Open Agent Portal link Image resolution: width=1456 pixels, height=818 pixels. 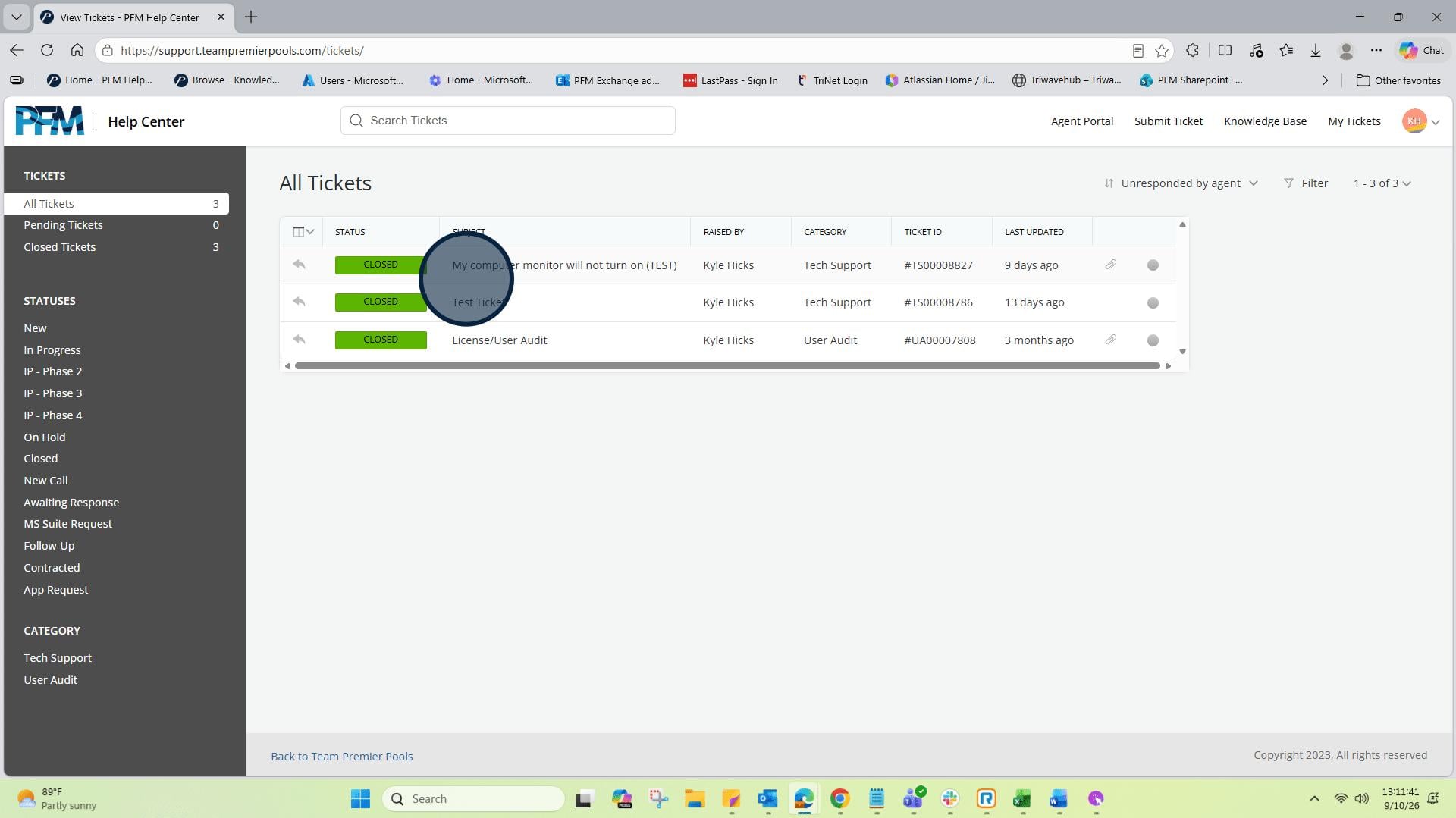tap(1081, 121)
